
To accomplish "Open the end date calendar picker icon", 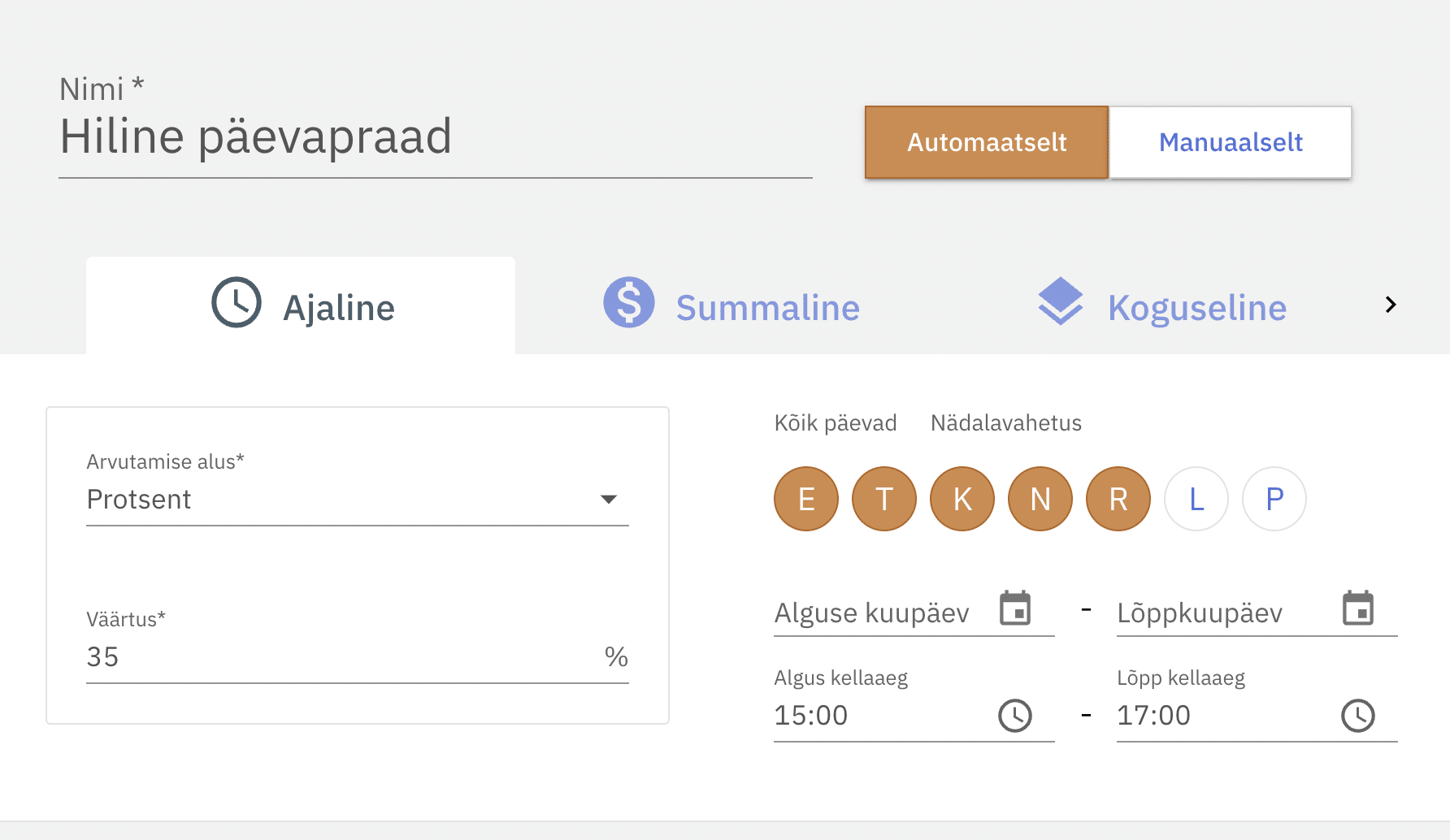I will click(x=1357, y=608).
